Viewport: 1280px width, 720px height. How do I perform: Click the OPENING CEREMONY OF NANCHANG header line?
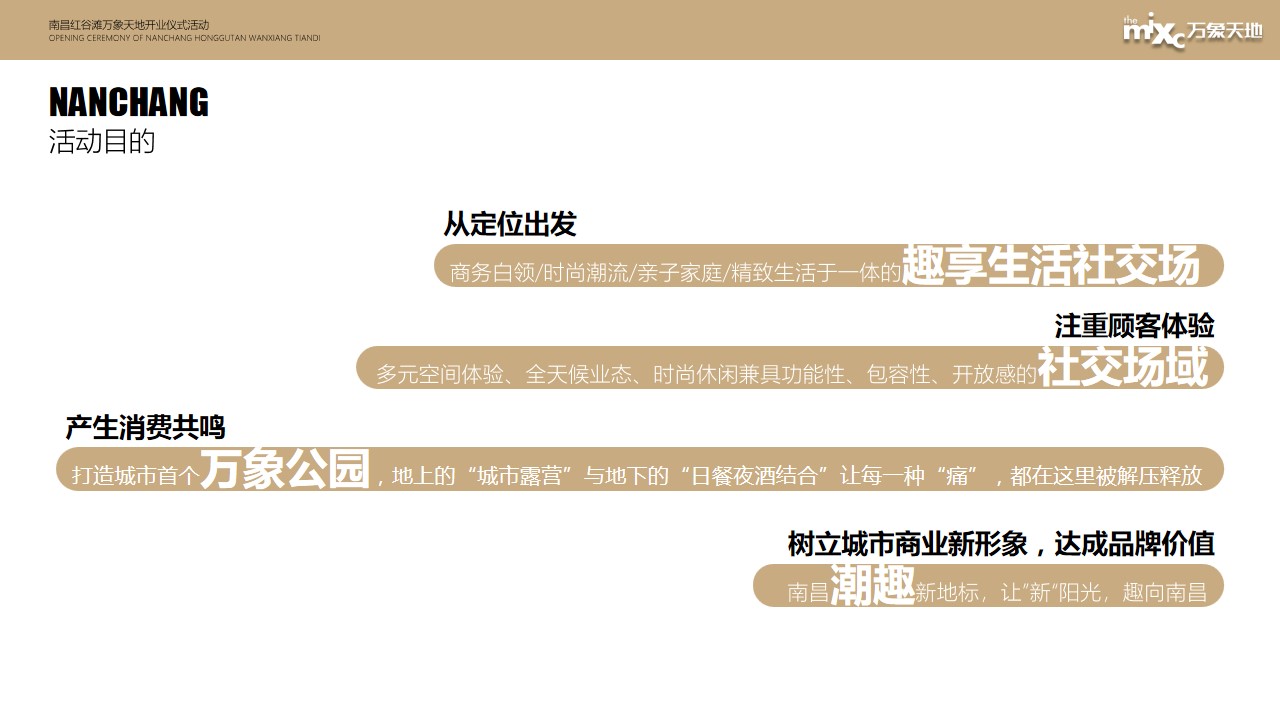(185, 38)
